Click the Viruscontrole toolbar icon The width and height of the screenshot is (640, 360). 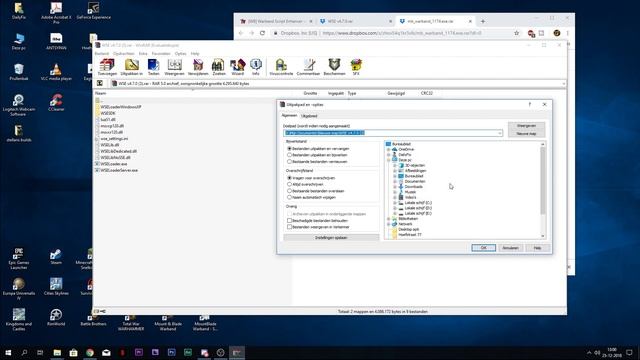(281, 67)
